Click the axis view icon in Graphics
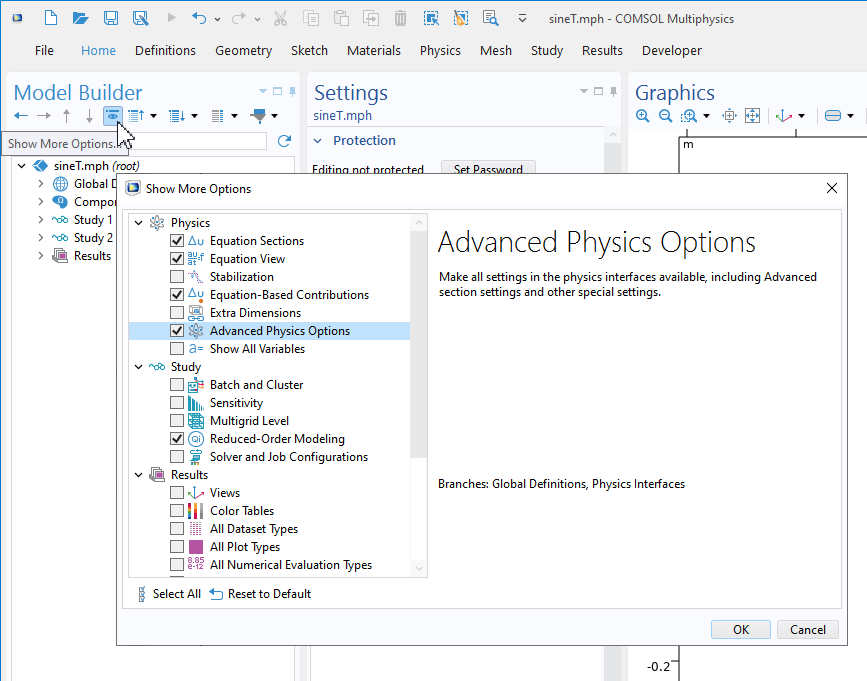This screenshot has width=867, height=681. coord(784,116)
